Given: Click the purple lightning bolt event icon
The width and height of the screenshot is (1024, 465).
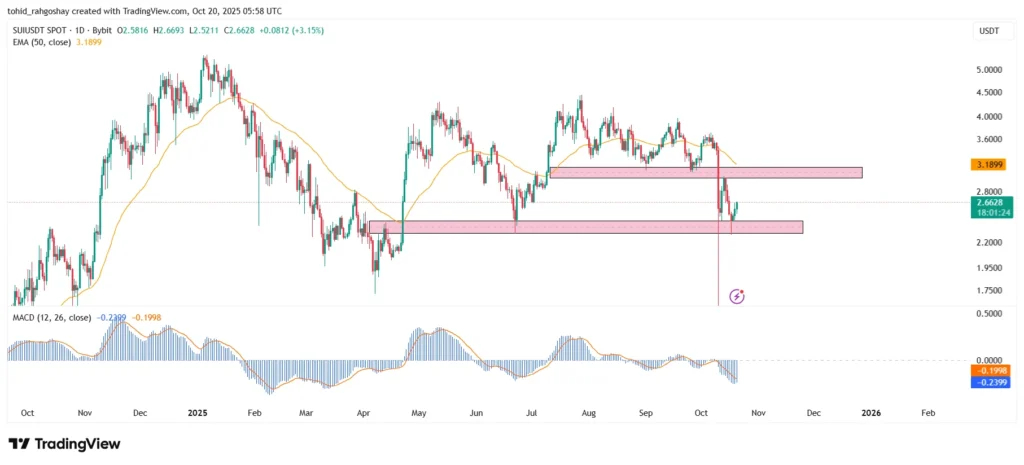Looking at the screenshot, I should [x=737, y=297].
